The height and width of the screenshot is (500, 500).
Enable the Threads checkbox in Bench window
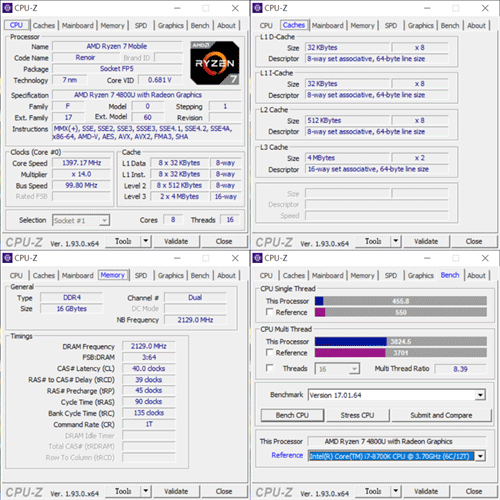[270, 368]
